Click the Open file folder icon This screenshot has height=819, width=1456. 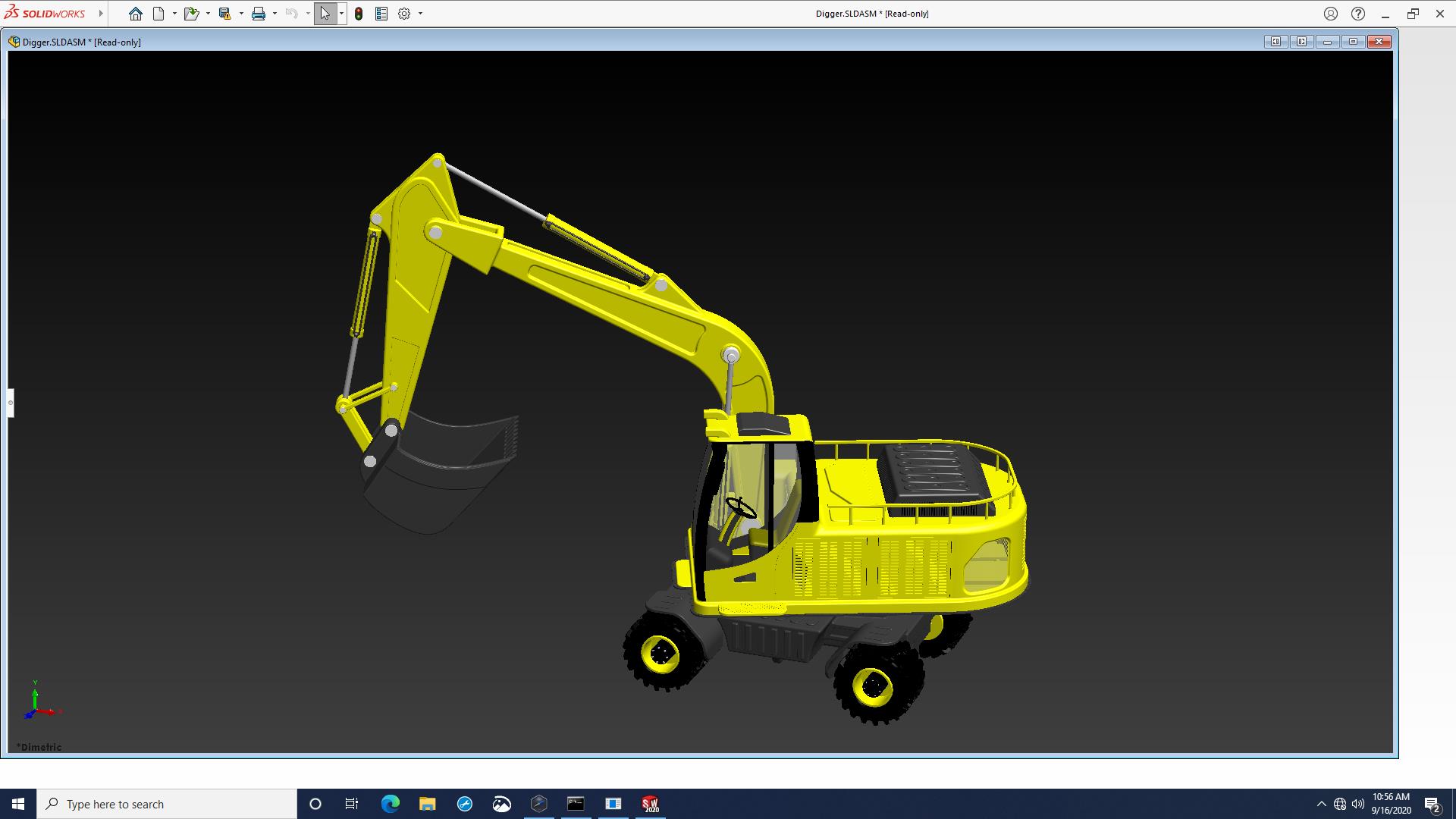point(190,14)
